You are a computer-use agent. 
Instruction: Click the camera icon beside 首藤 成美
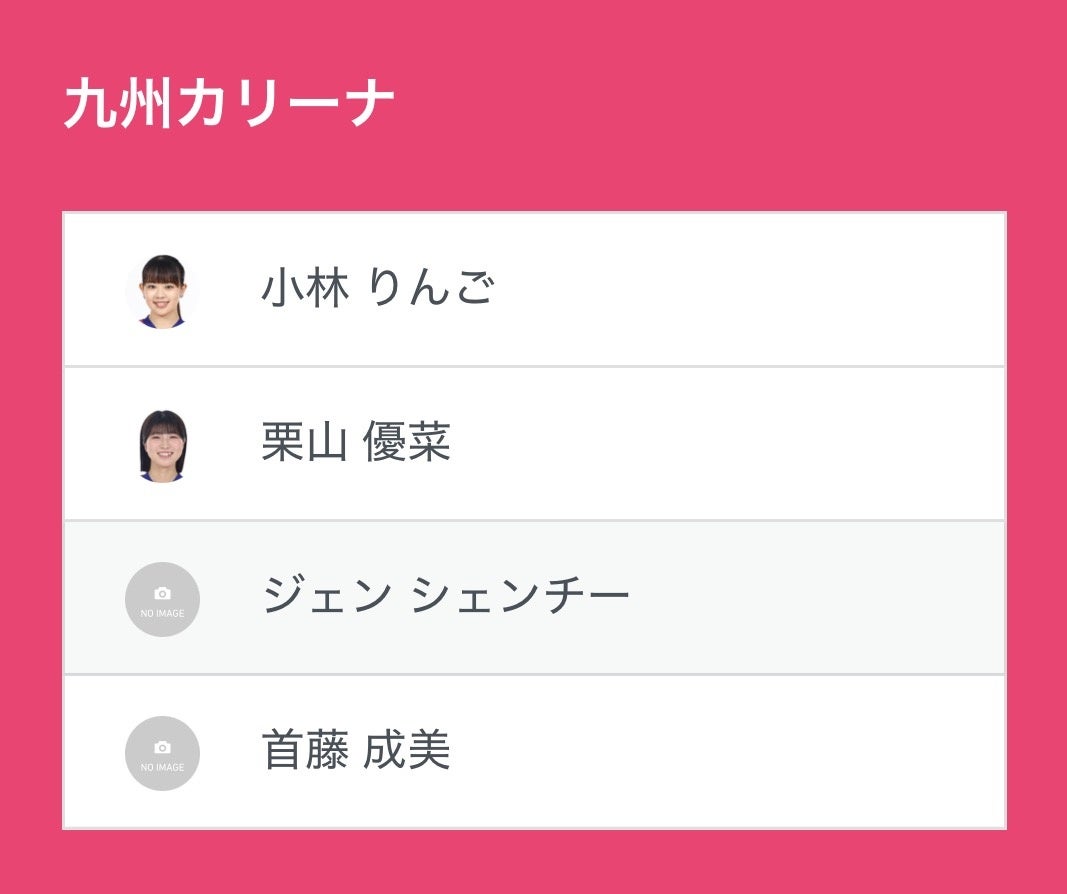pyautogui.click(x=162, y=747)
